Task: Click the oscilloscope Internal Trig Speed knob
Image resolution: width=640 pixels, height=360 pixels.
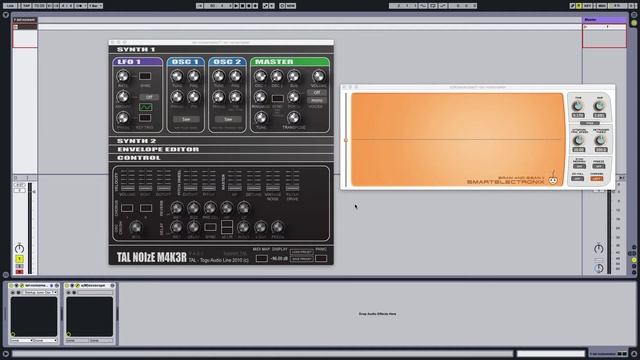Action: coord(579,141)
